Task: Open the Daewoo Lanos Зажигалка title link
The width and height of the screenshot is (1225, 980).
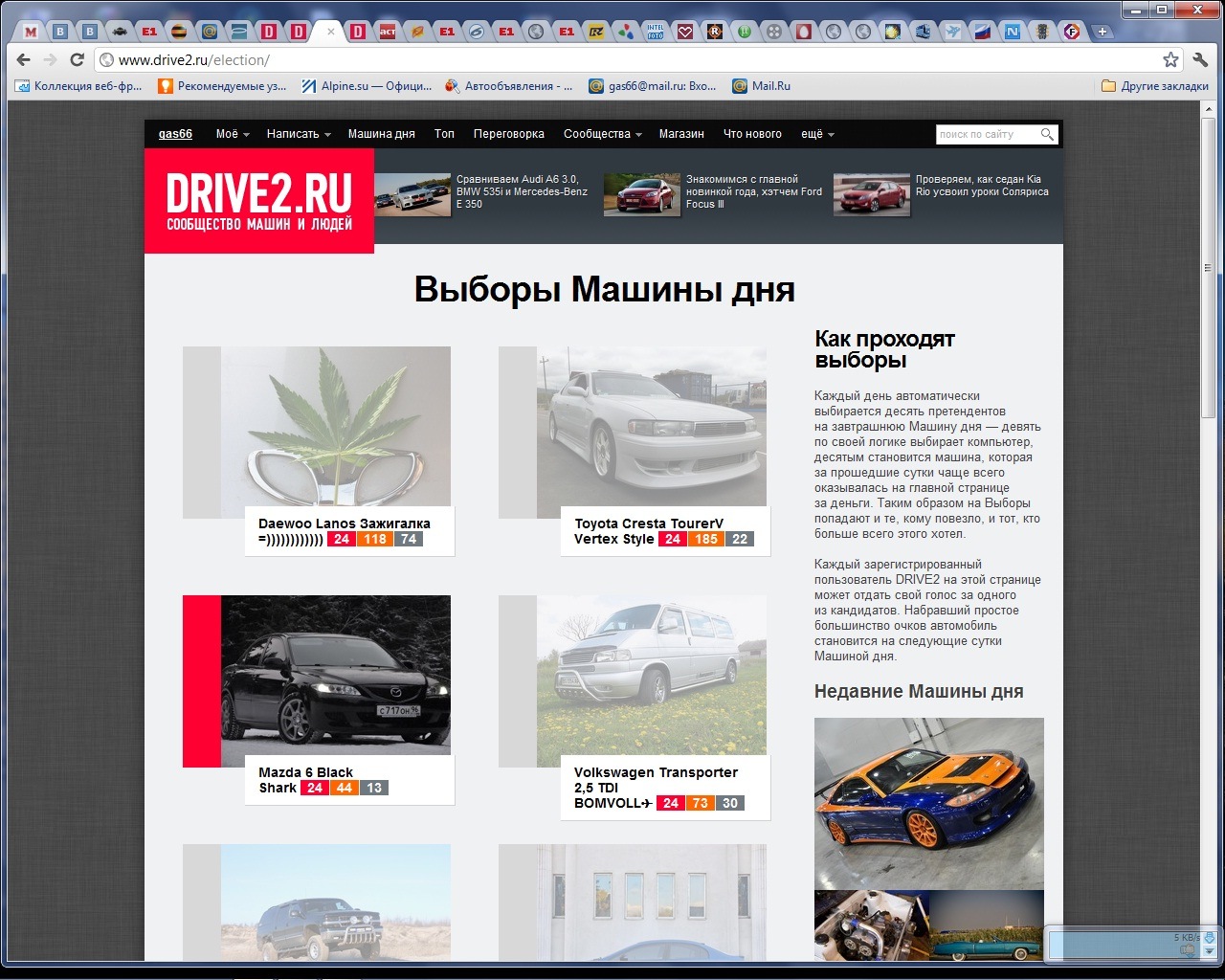Action: pos(345,531)
